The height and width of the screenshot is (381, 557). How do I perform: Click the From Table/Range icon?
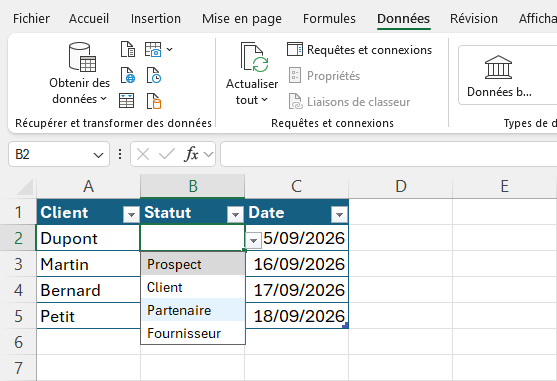126,101
